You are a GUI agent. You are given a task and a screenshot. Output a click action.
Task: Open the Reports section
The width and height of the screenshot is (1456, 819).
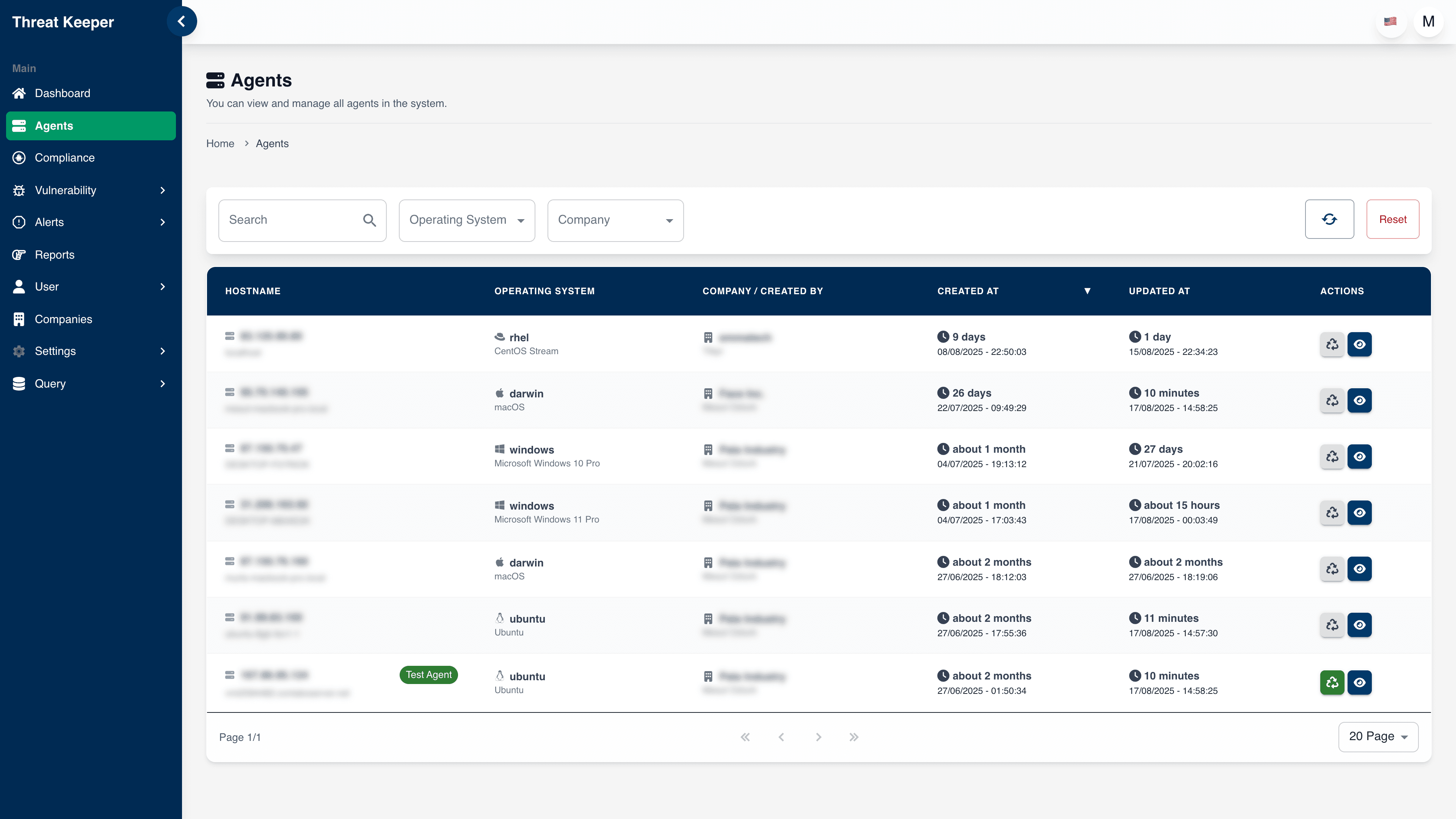pyautogui.click(x=55, y=254)
